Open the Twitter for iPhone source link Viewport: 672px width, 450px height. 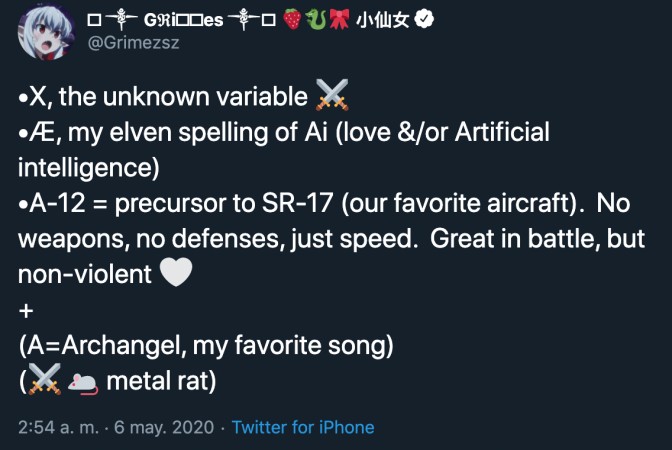[303, 427]
